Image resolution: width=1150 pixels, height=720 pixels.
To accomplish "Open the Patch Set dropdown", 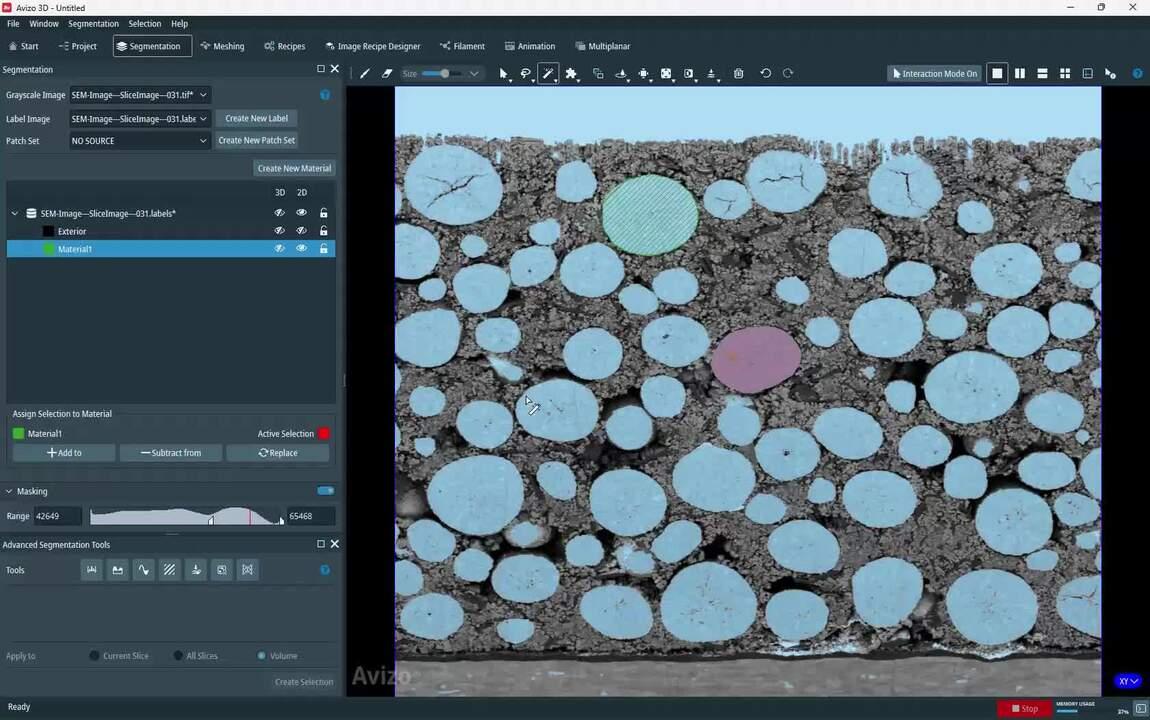I will pos(139,141).
